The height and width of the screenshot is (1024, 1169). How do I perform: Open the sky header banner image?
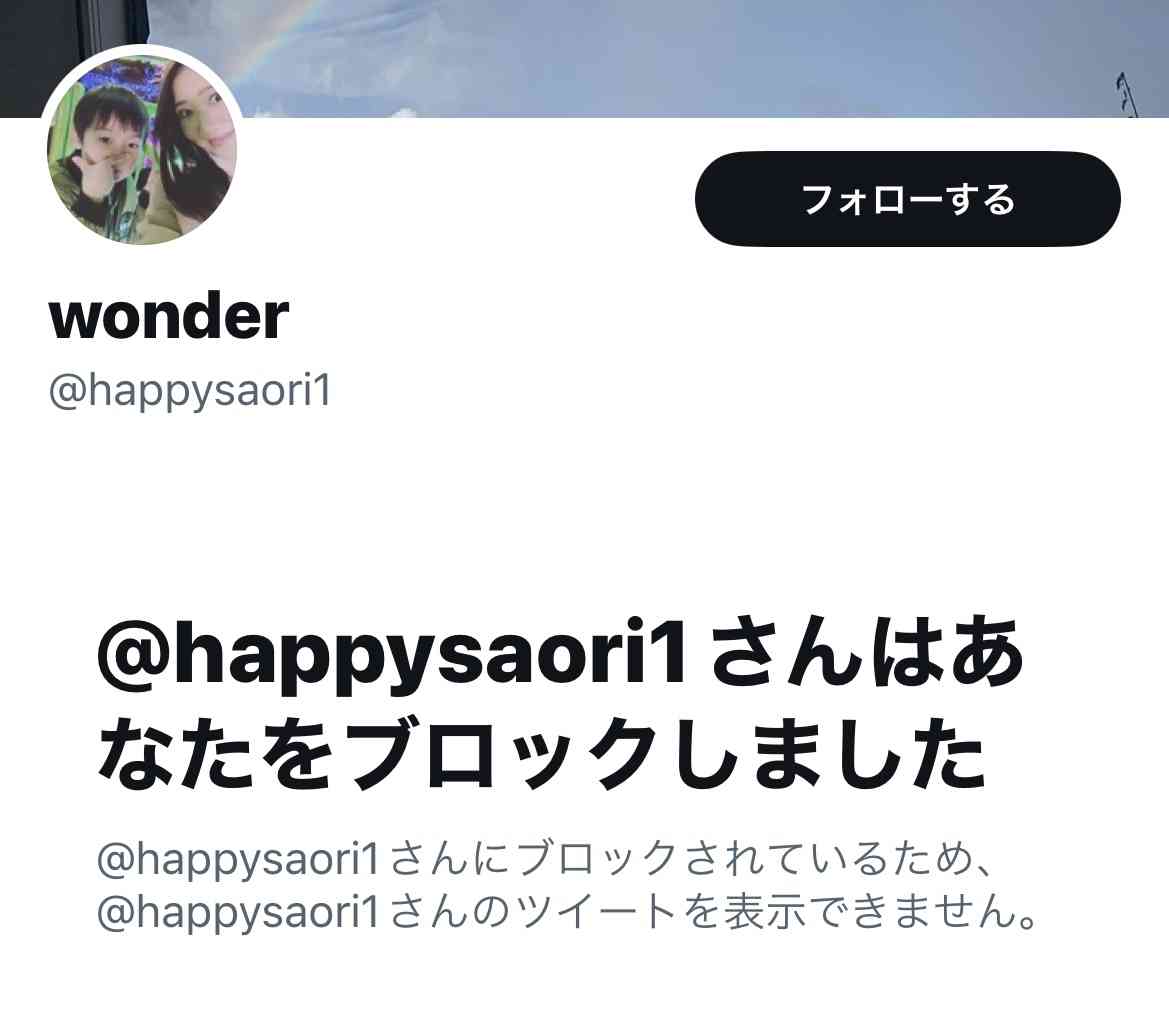656,58
